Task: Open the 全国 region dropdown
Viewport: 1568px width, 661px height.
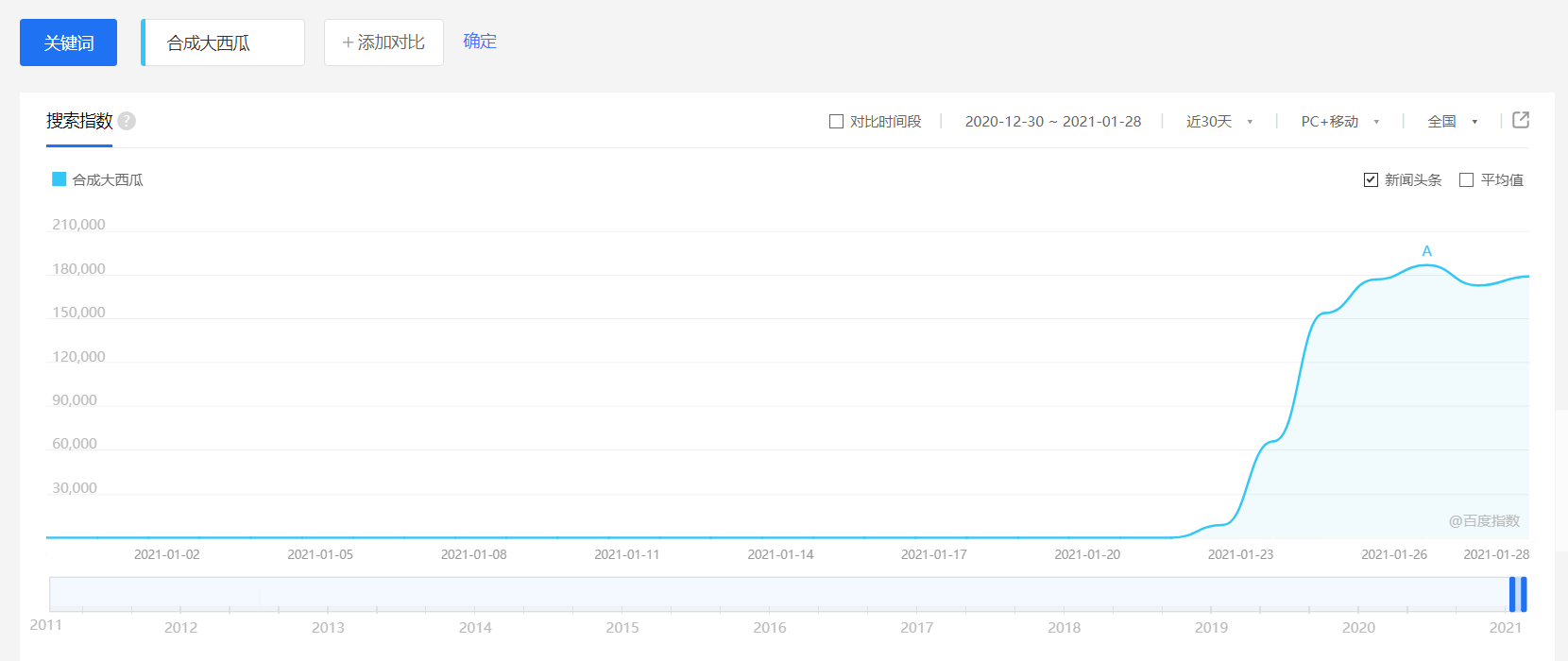Action: pyautogui.click(x=1452, y=121)
